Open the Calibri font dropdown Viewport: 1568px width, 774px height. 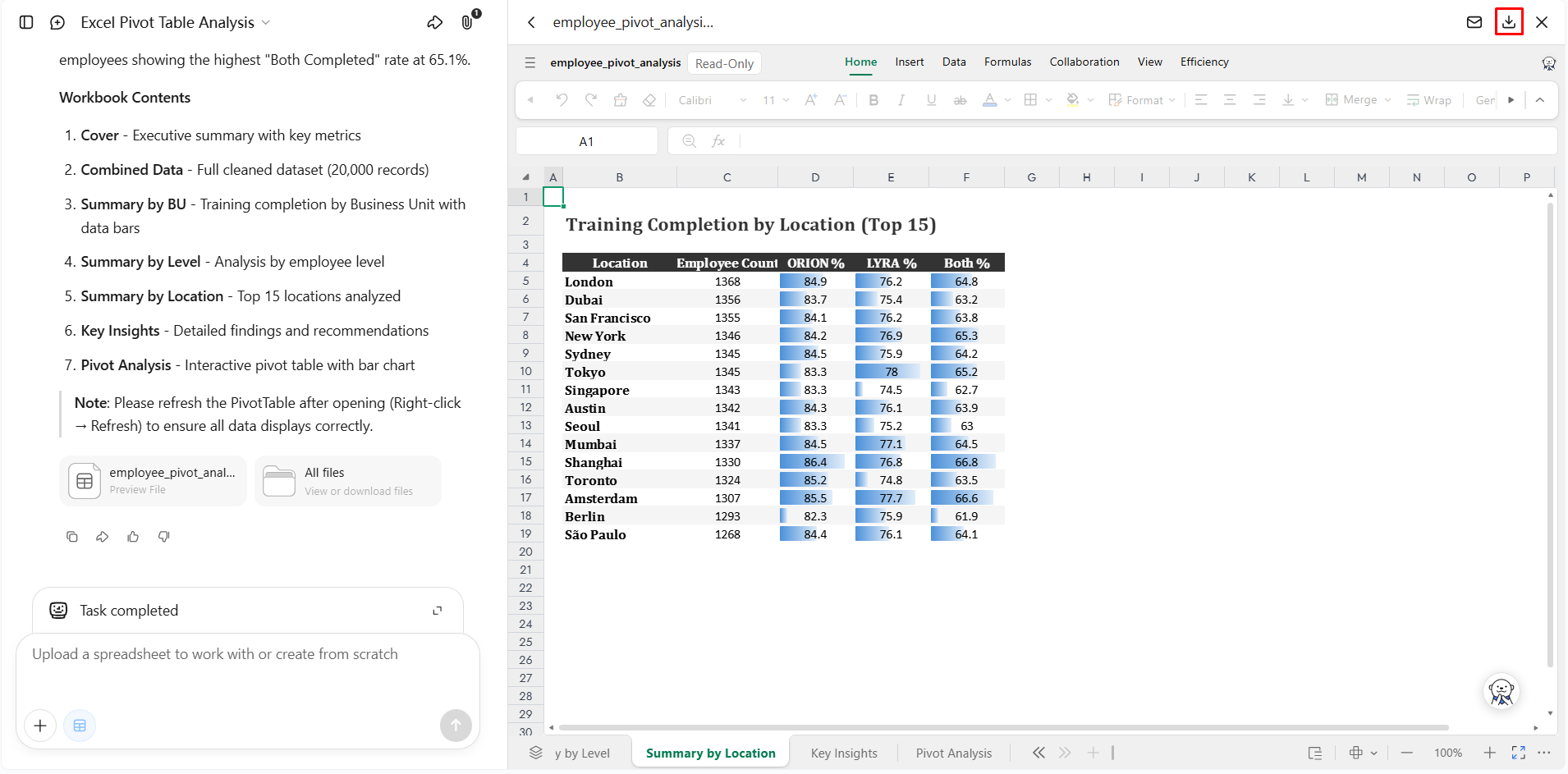click(712, 100)
